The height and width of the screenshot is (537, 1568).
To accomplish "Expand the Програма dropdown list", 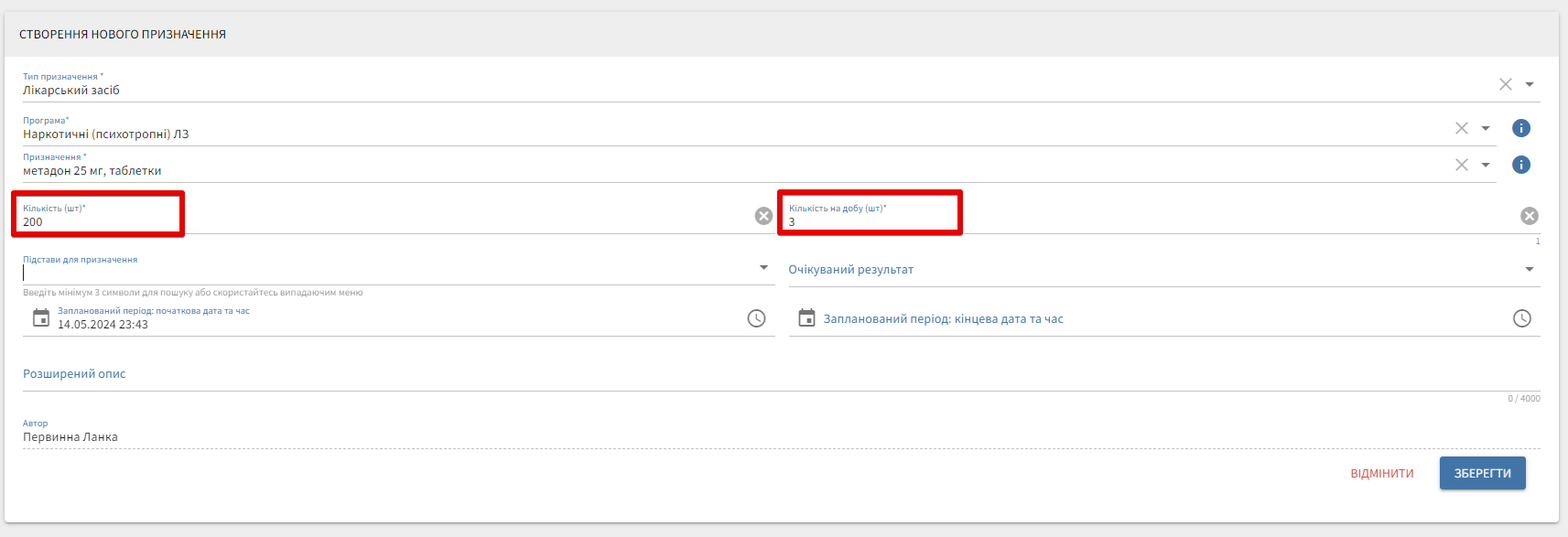I will click(x=1486, y=128).
